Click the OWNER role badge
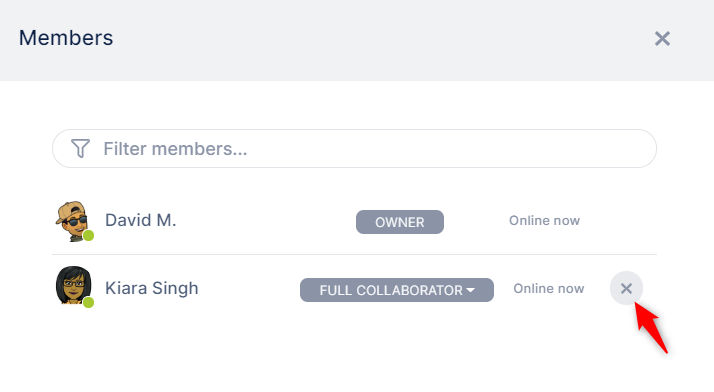714x392 pixels. [400, 222]
